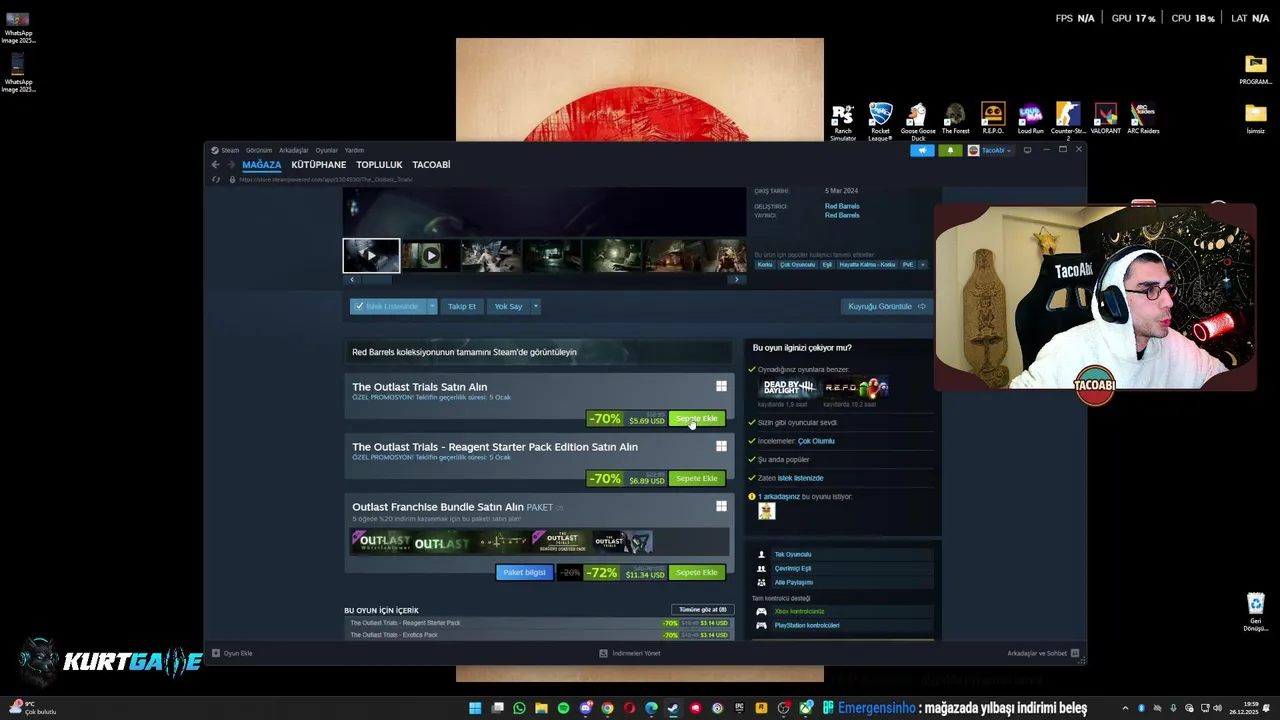The height and width of the screenshot is (720, 1280).
Task: Add The Outlast Trials to cart
Action: coord(697,419)
